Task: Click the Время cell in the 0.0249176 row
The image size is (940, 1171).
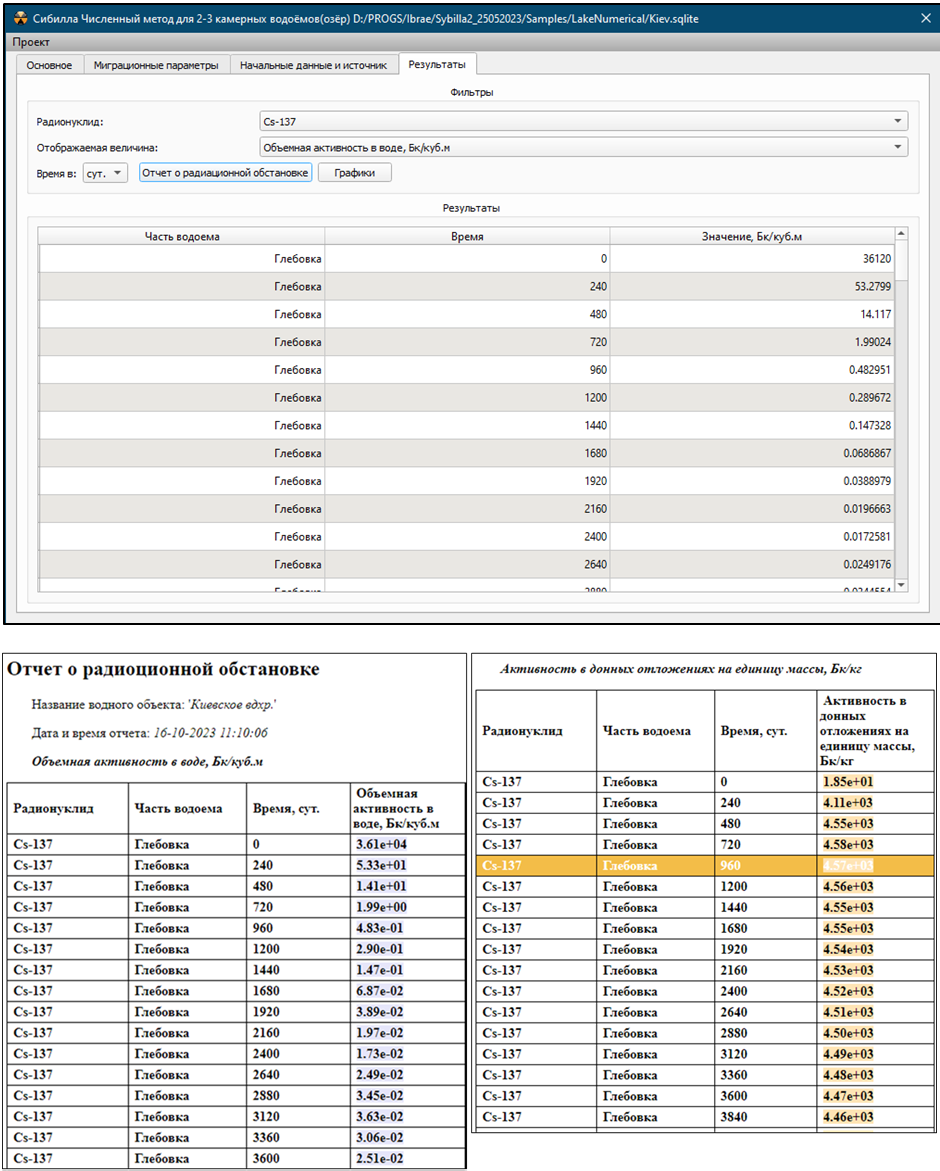Action: click(x=467, y=565)
